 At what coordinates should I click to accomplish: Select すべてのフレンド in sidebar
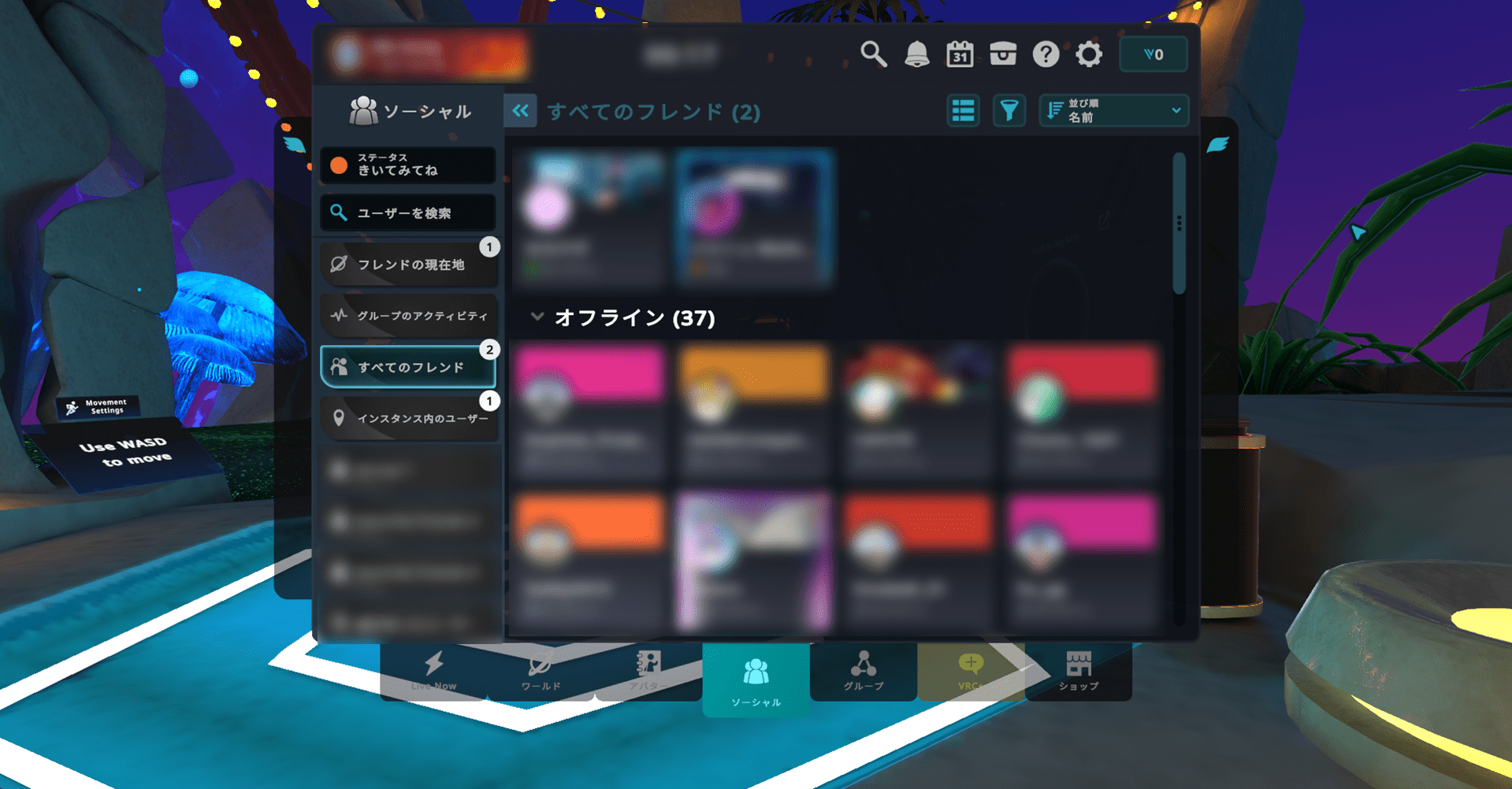coord(408,367)
